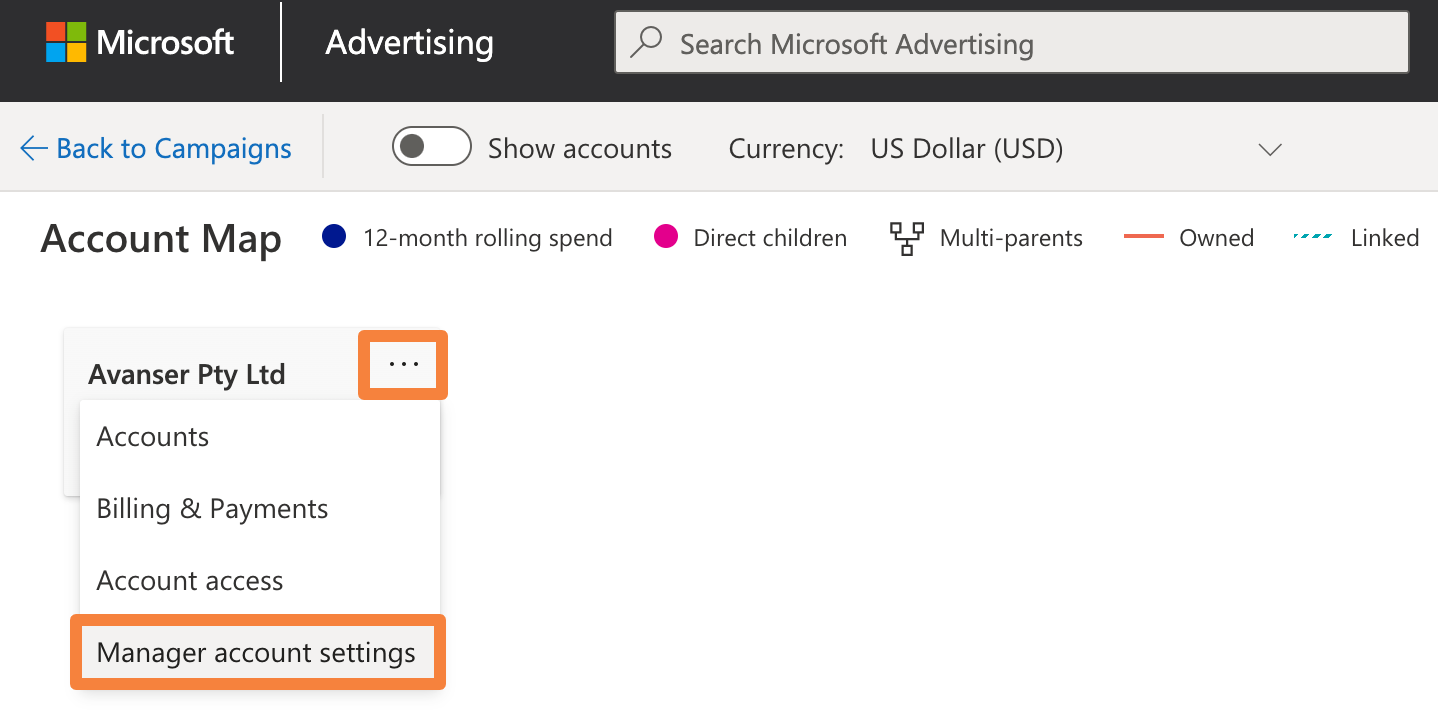Select Manager account settings option
The width and height of the screenshot is (1438, 716).
[x=256, y=653]
